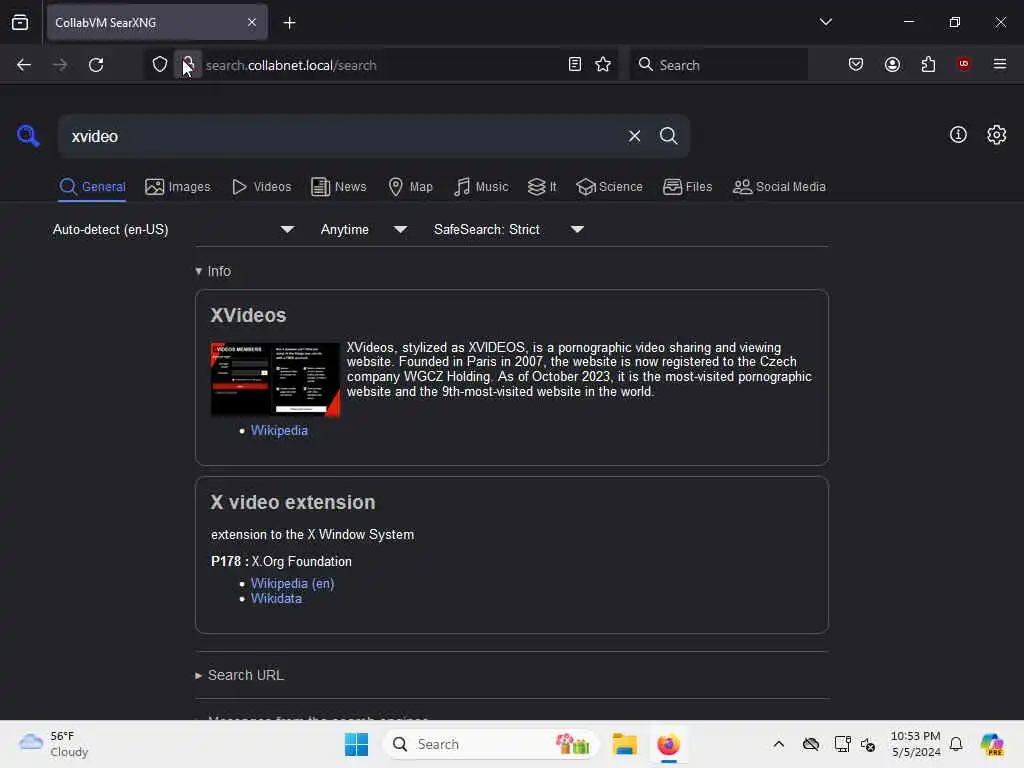Switch to the Music category tab

click(481, 187)
